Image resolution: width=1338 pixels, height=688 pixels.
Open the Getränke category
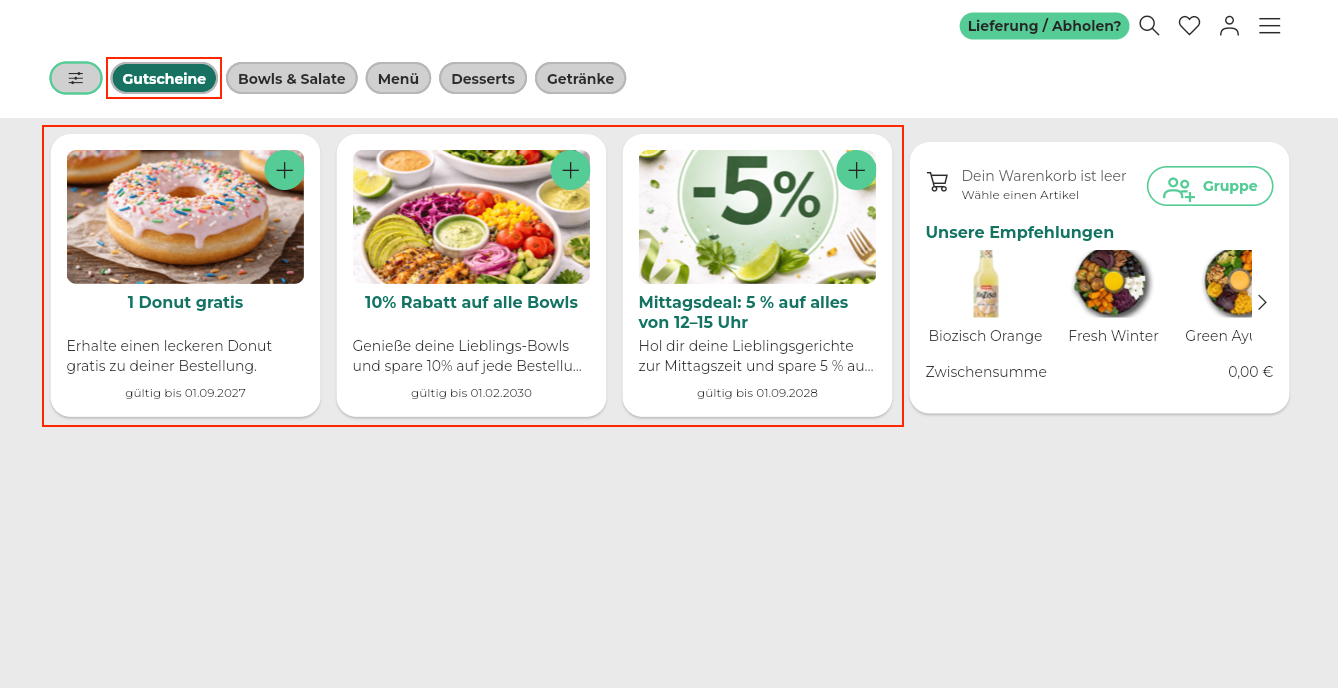580,78
